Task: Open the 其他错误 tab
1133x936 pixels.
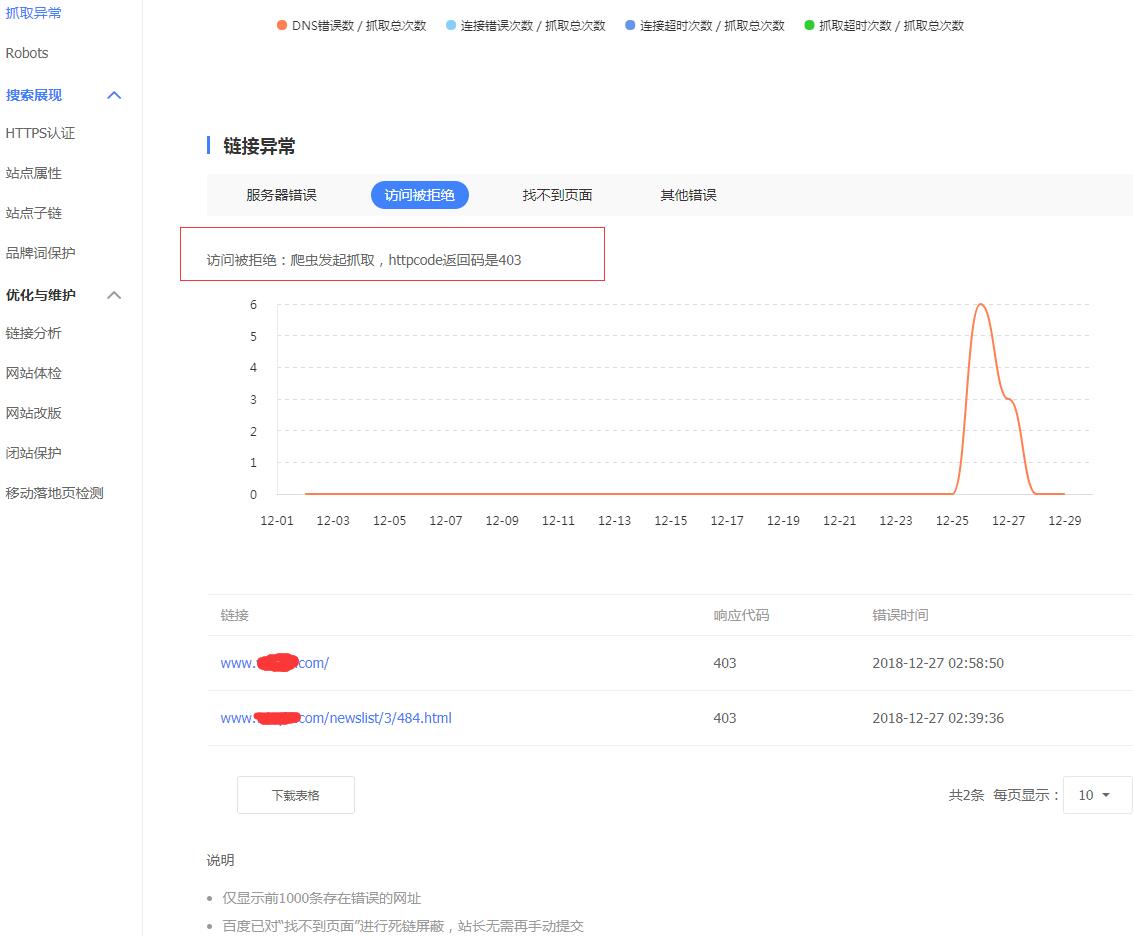Action: 688,195
